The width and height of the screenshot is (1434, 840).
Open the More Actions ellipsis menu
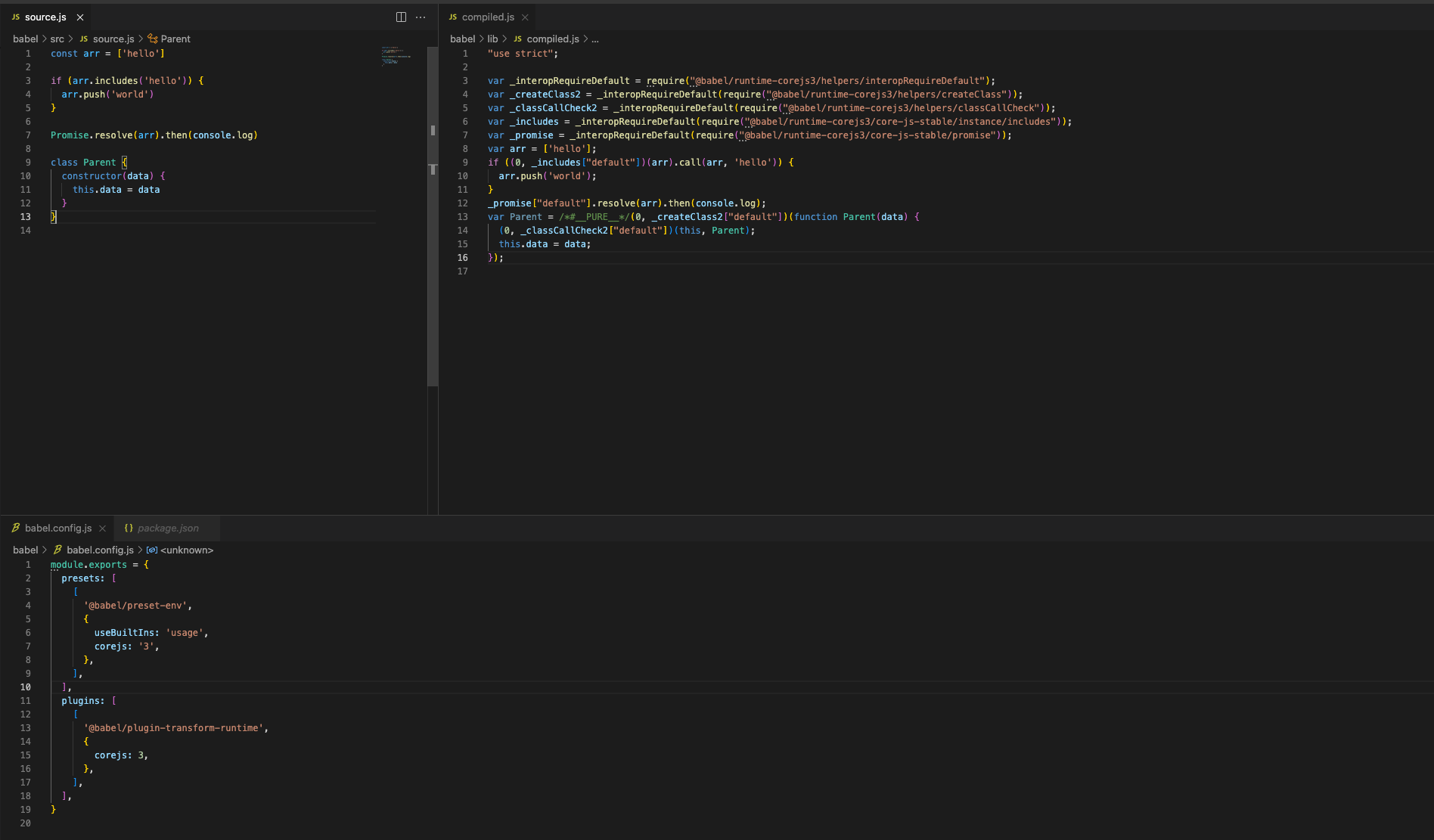[421, 17]
